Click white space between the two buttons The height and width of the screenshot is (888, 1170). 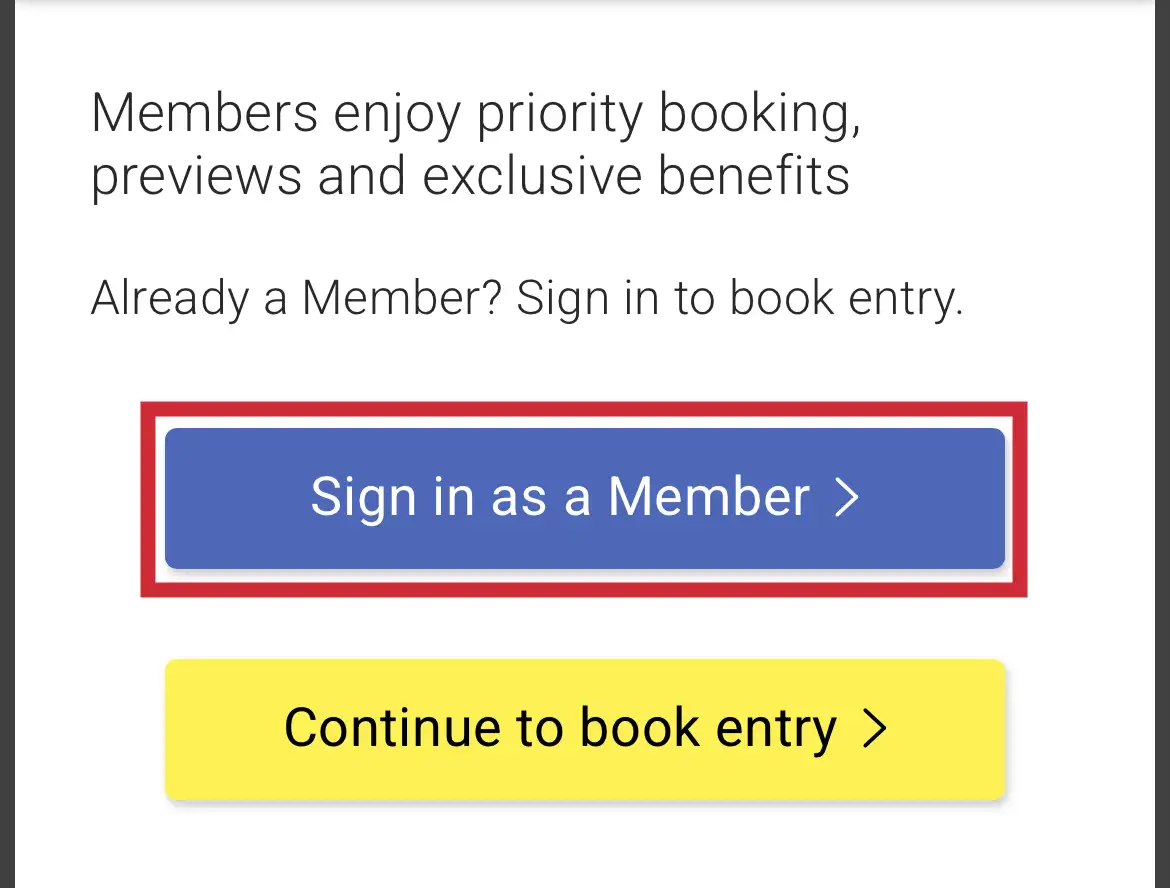tap(584, 628)
